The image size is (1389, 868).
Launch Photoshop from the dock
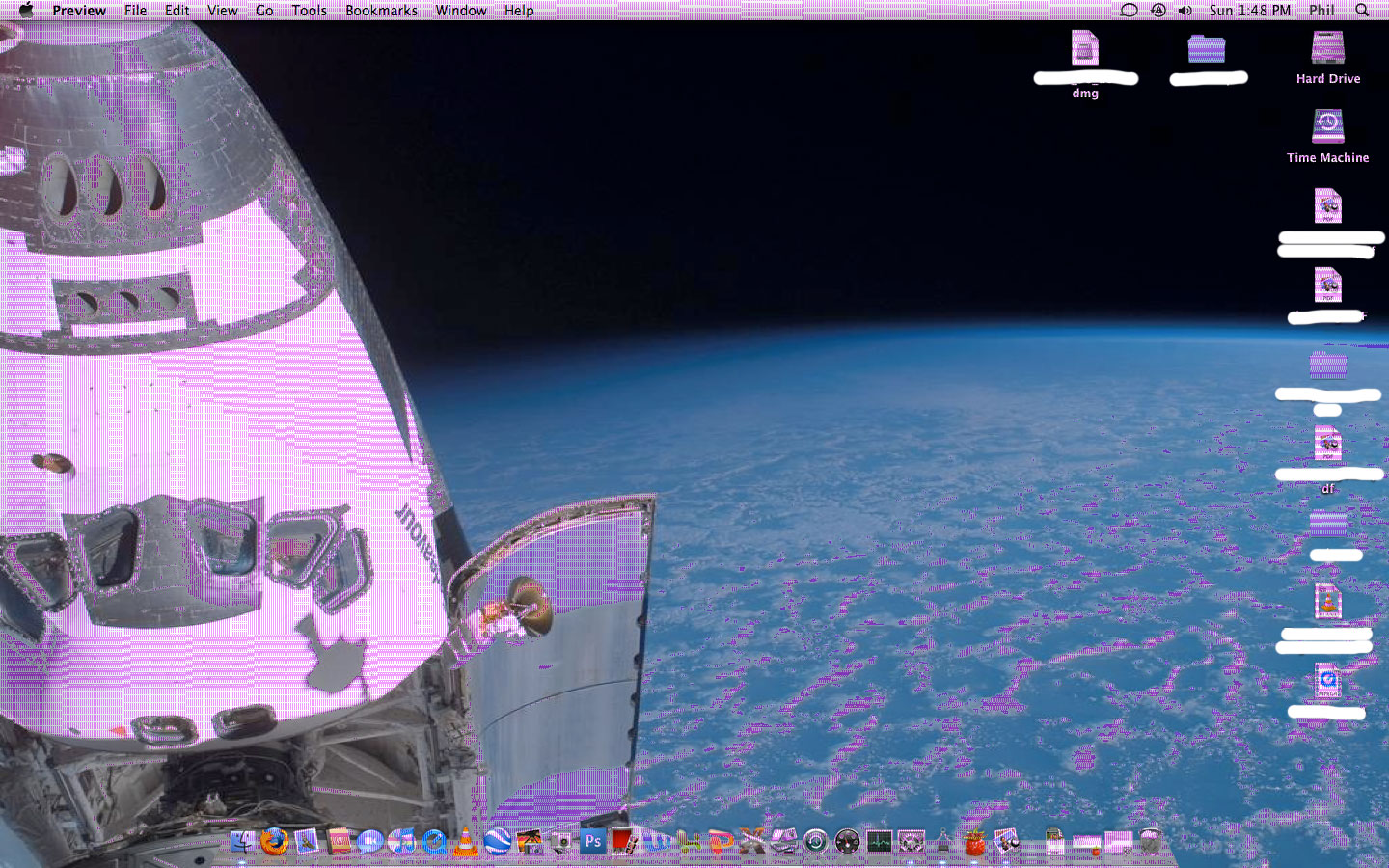pos(593,842)
